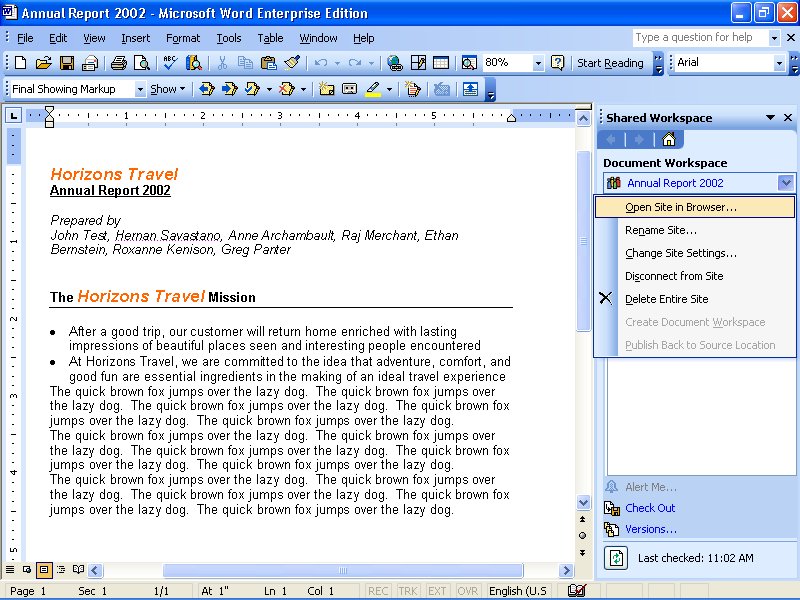
Task: Toggle TRK track changes in status bar
Action: [x=408, y=591]
